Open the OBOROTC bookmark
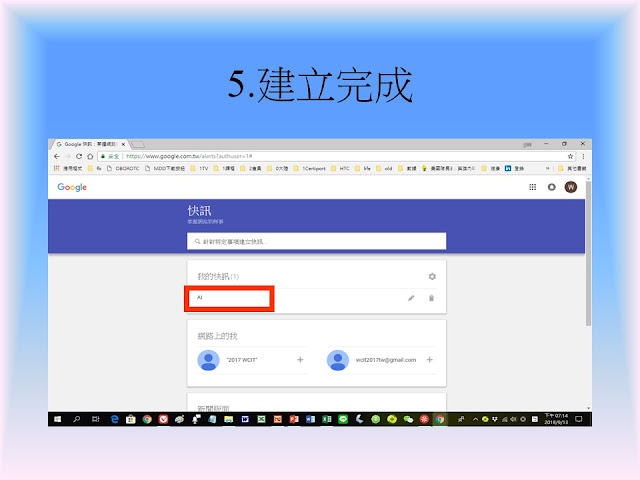The image size is (640, 480). click(122, 168)
